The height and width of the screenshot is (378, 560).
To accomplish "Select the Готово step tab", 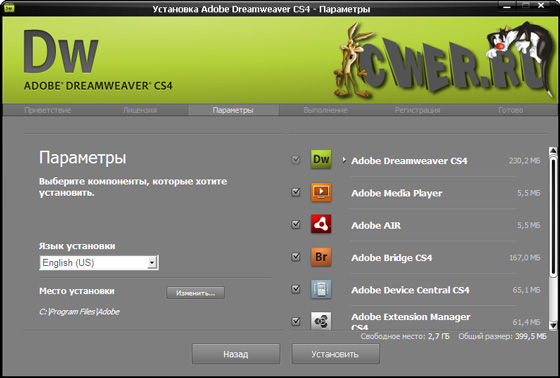I will pos(511,110).
